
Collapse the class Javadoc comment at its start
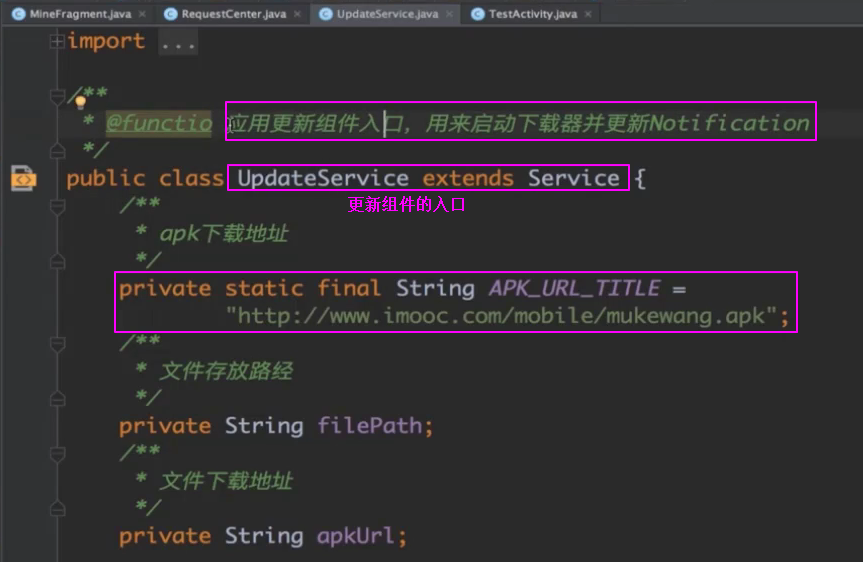57,97
